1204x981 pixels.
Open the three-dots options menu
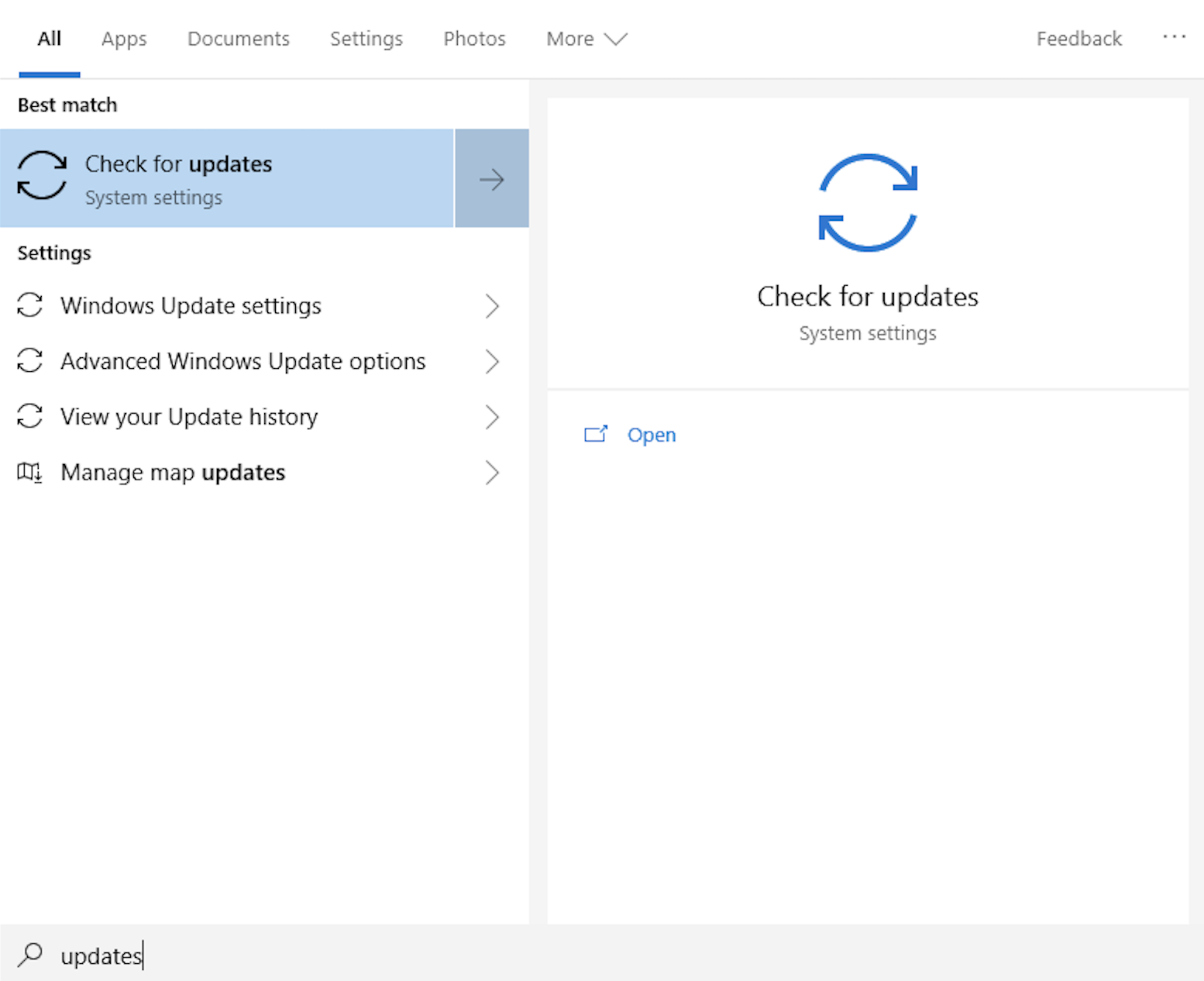click(1174, 36)
